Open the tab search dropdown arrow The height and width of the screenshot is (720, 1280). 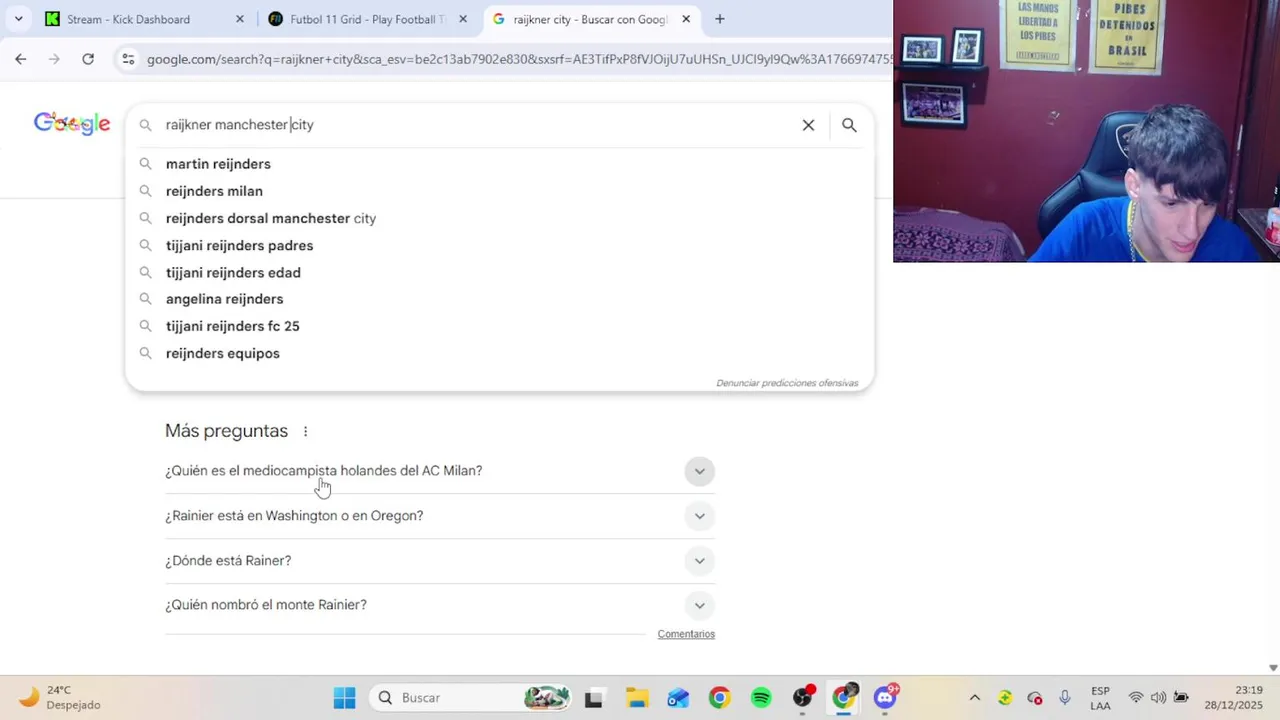tap(19, 19)
